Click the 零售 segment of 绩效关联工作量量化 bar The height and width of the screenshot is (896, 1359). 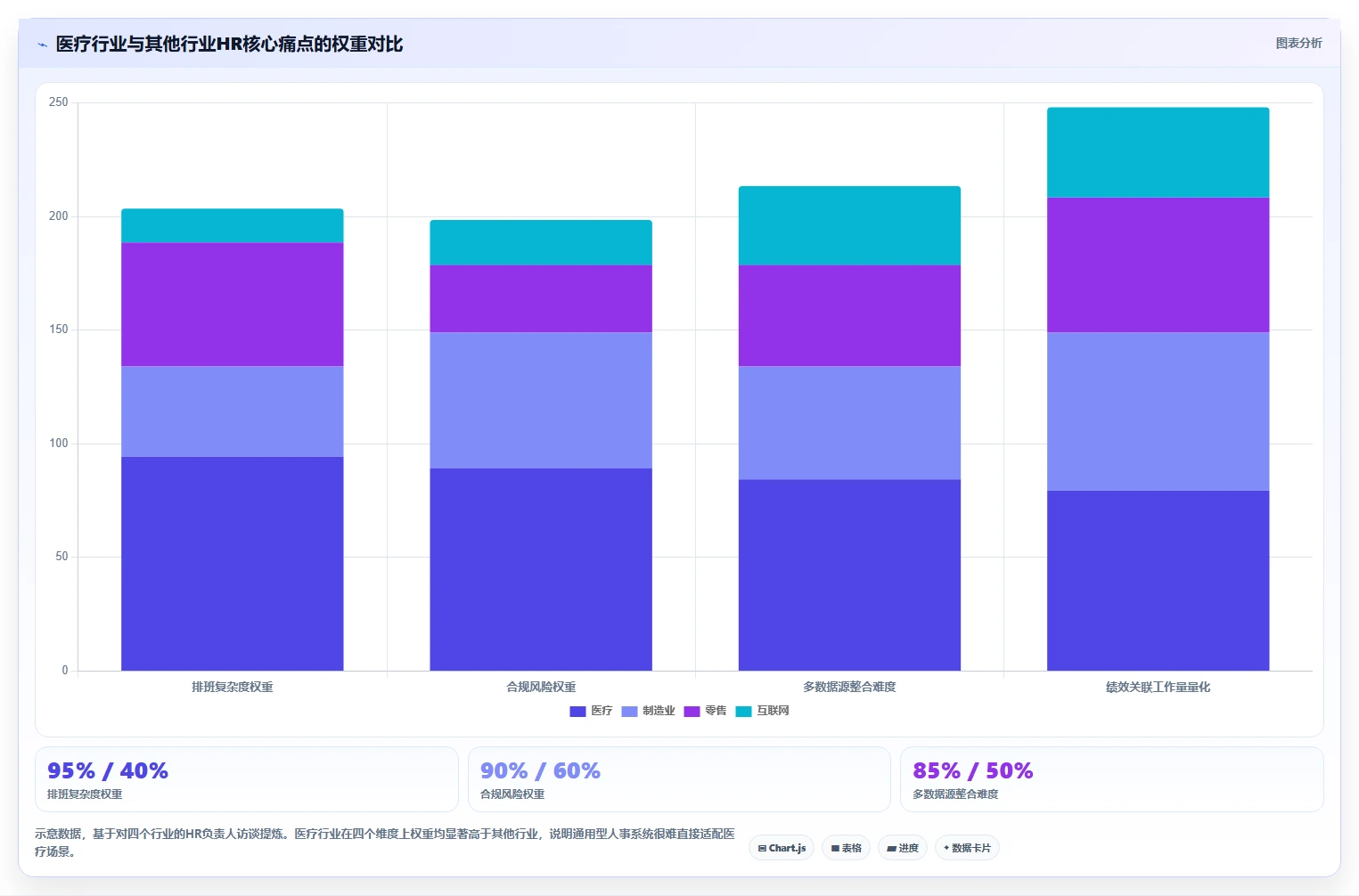pos(1158,265)
